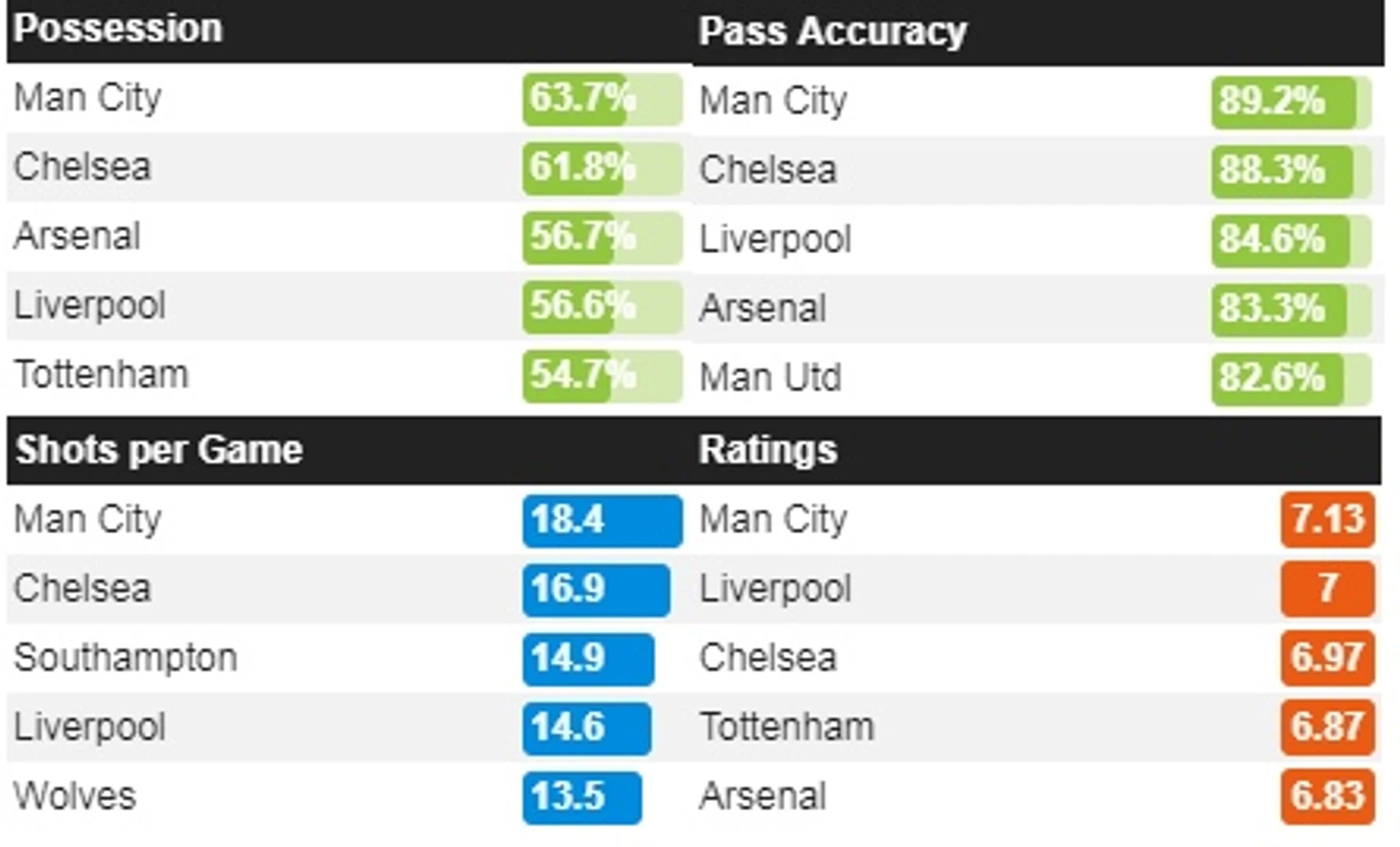Open the Pass Accuracy header

(x=832, y=31)
